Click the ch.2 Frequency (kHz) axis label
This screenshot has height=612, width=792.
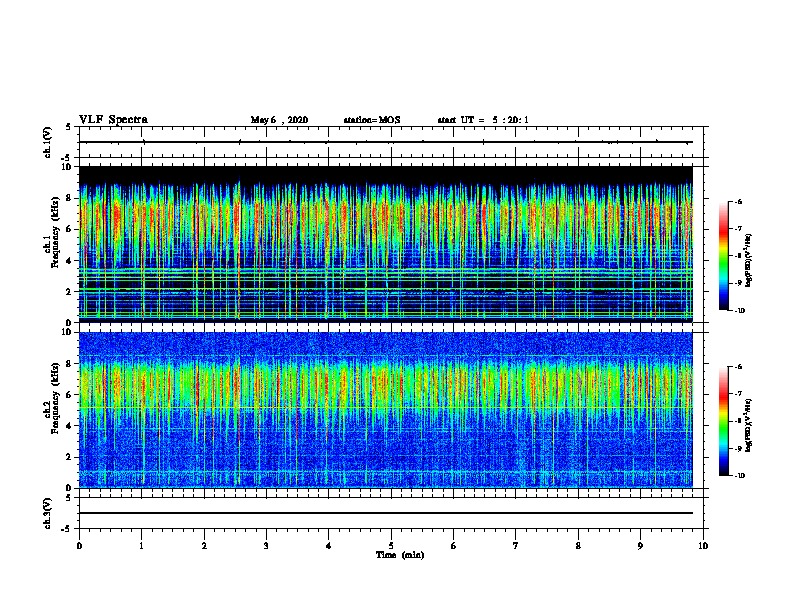click(x=52, y=397)
